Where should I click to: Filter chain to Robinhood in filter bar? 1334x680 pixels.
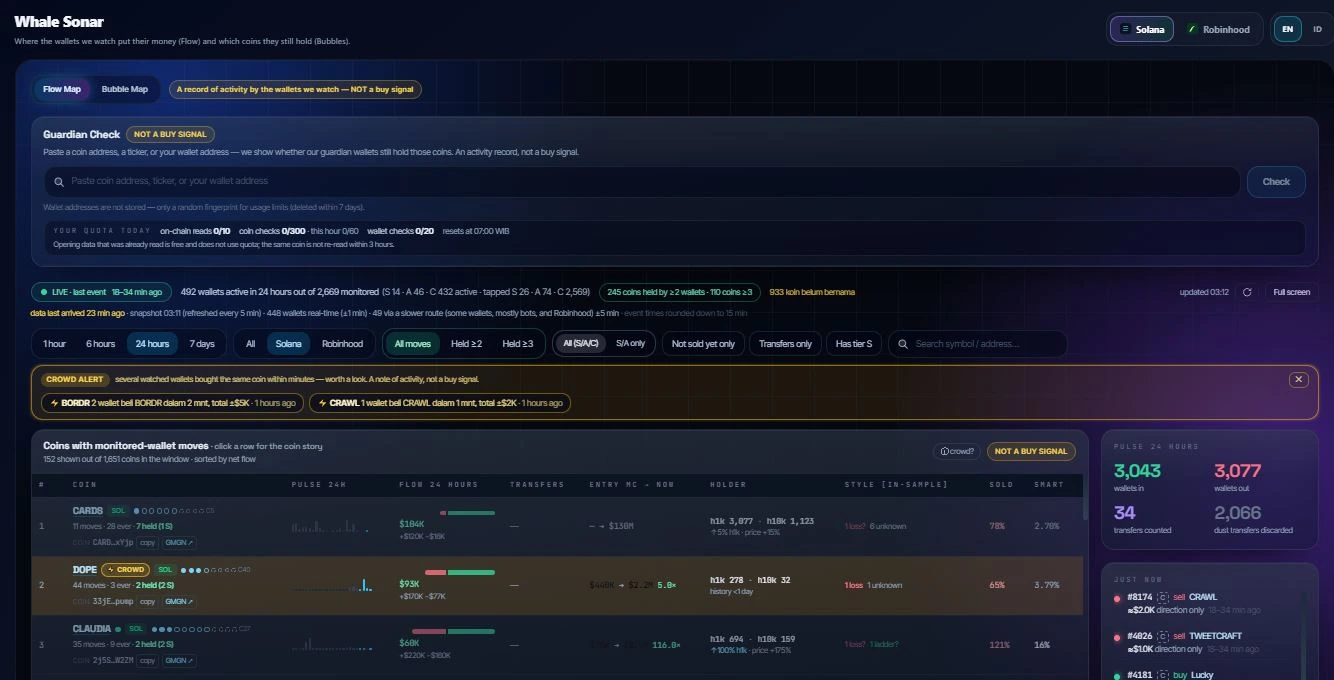342,344
